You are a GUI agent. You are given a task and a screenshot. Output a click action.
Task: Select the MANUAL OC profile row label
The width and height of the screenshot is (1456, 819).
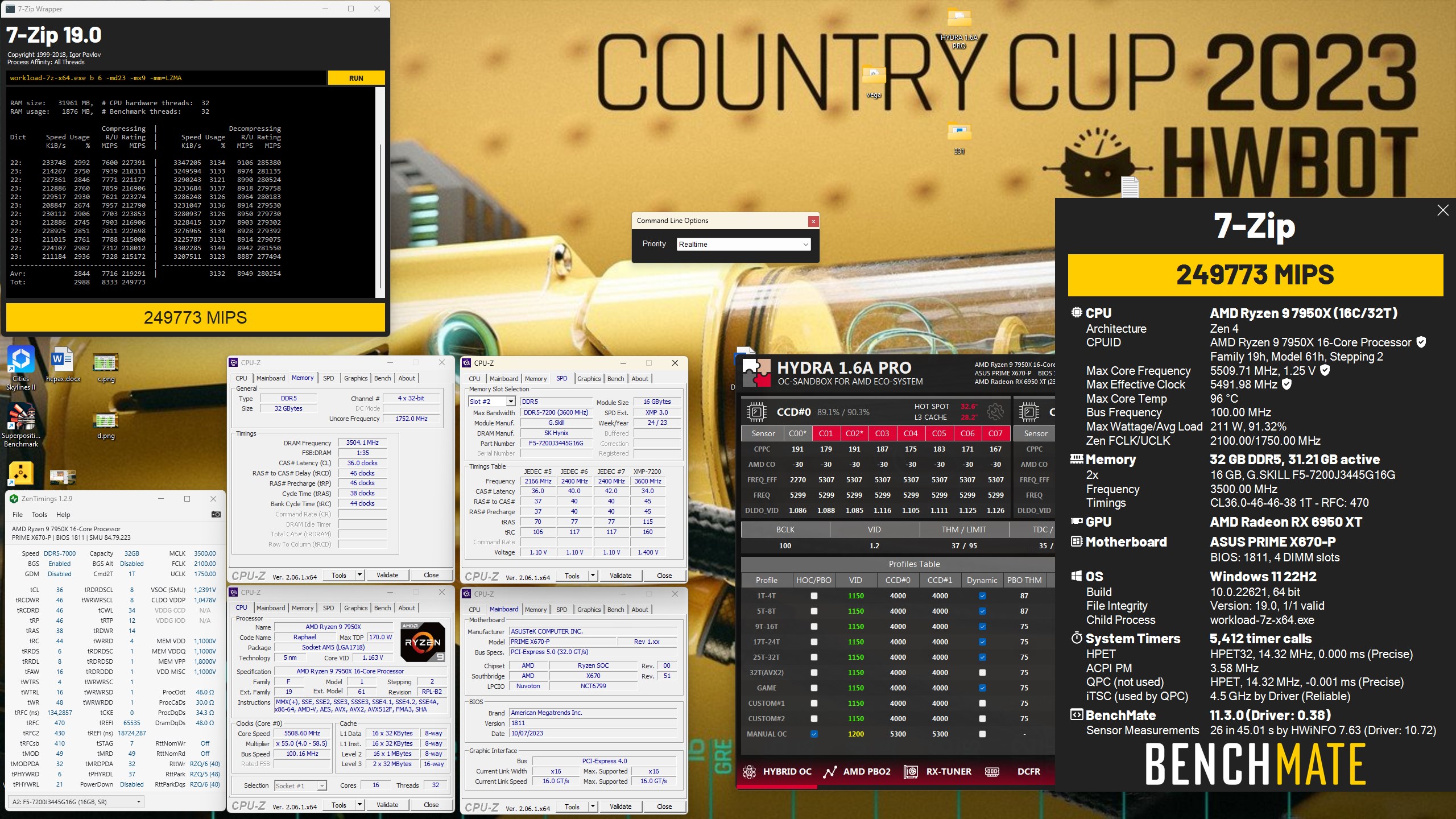767,734
